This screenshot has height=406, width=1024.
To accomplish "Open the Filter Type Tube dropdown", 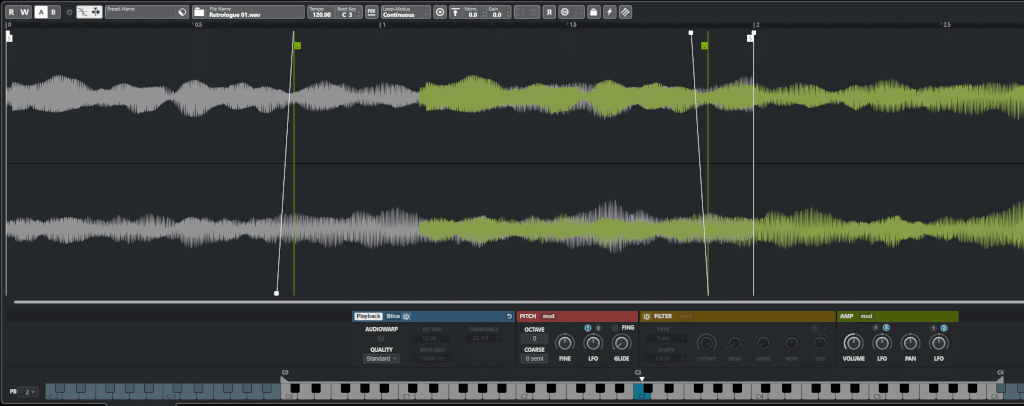I will coord(667,338).
